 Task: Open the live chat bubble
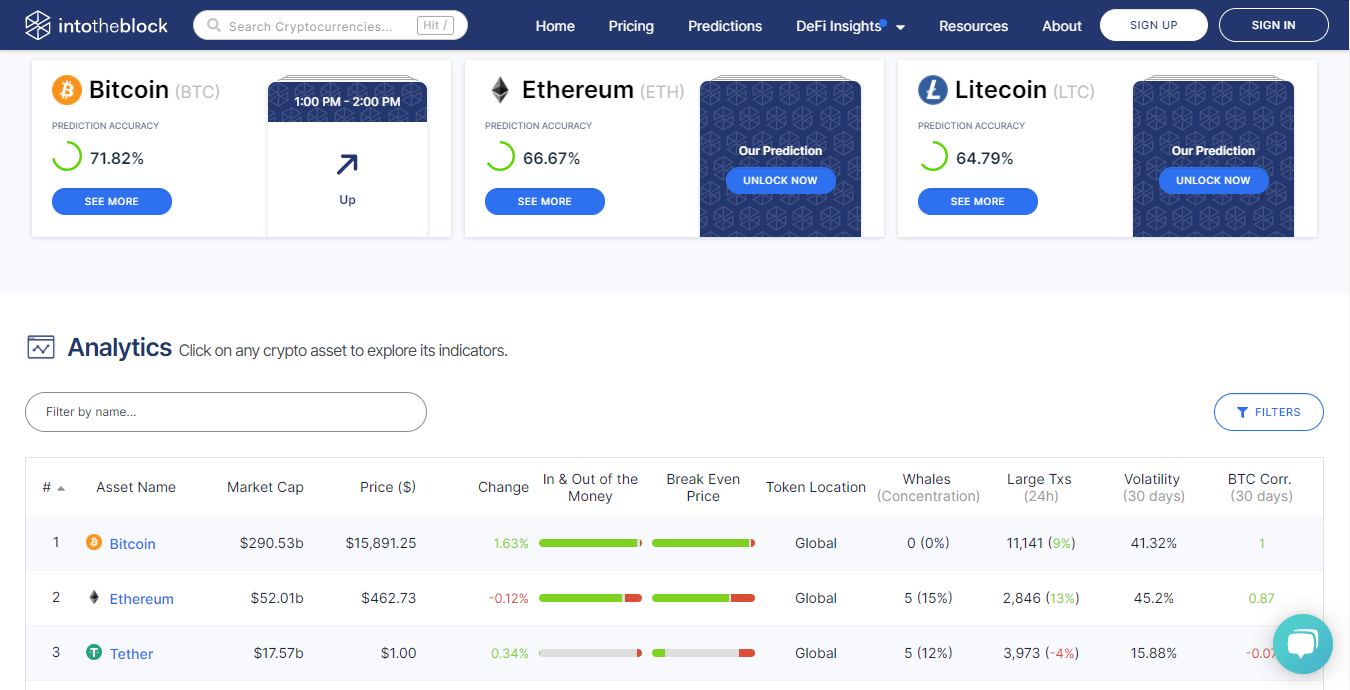point(1302,644)
